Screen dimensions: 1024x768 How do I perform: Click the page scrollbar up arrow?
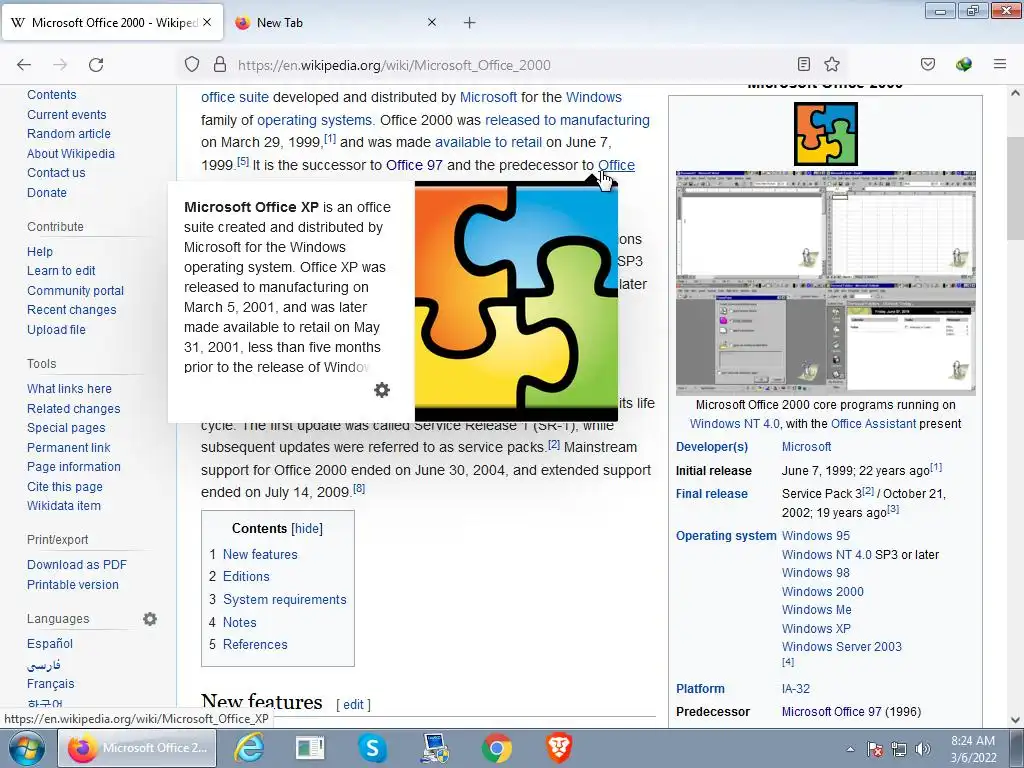pyautogui.click(x=1015, y=93)
